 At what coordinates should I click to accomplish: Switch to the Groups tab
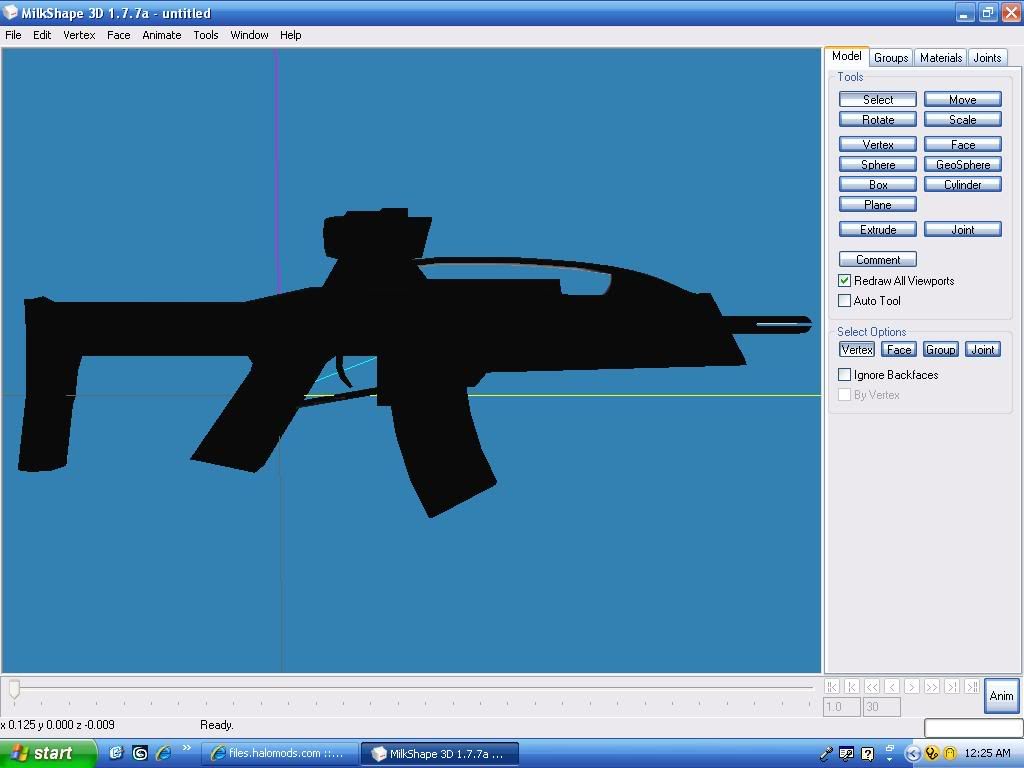coord(891,57)
